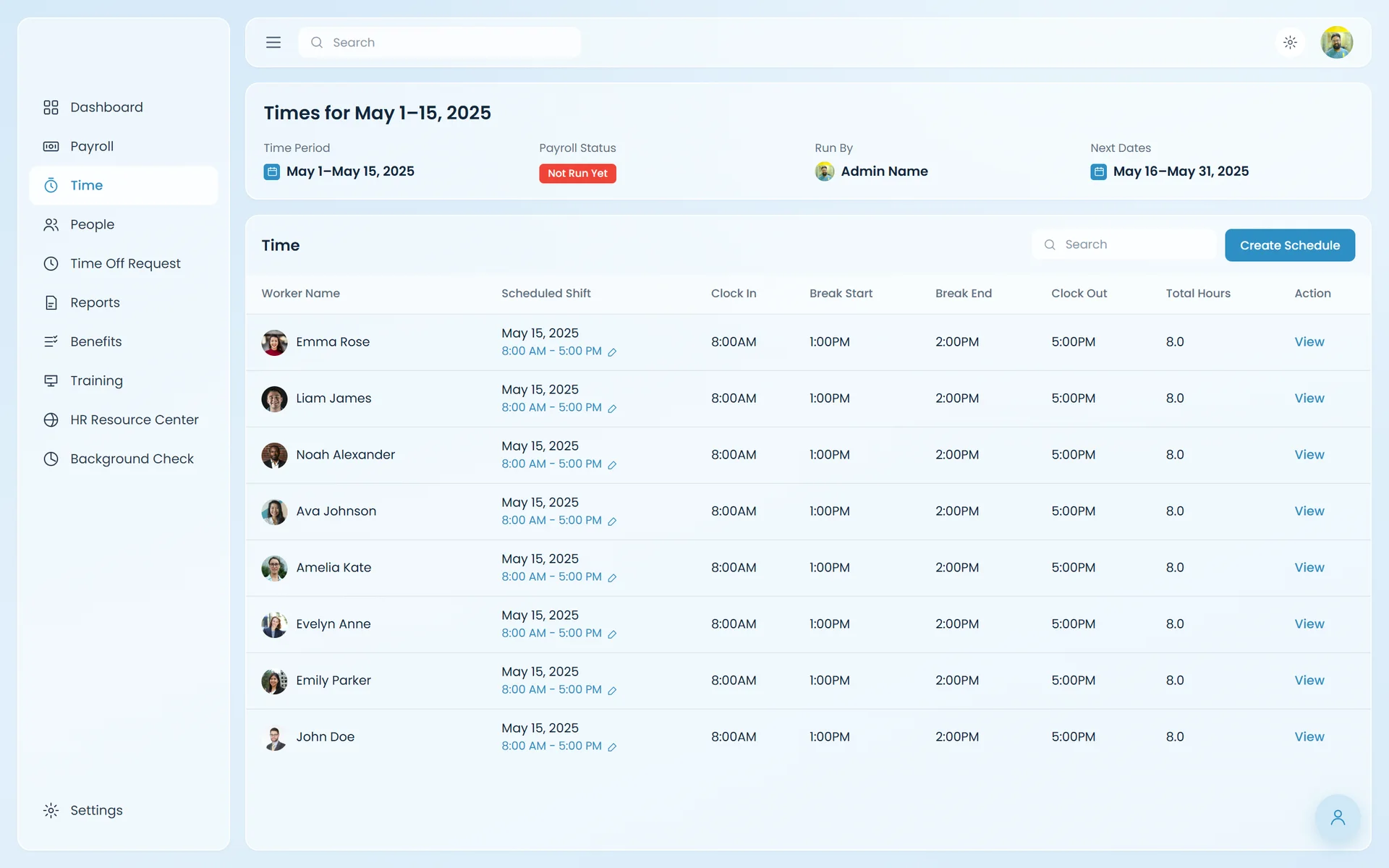Click Emily Parker's 8:00 AM - 5:00 PM shift
The height and width of the screenshot is (868, 1389).
pyautogui.click(x=551, y=690)
